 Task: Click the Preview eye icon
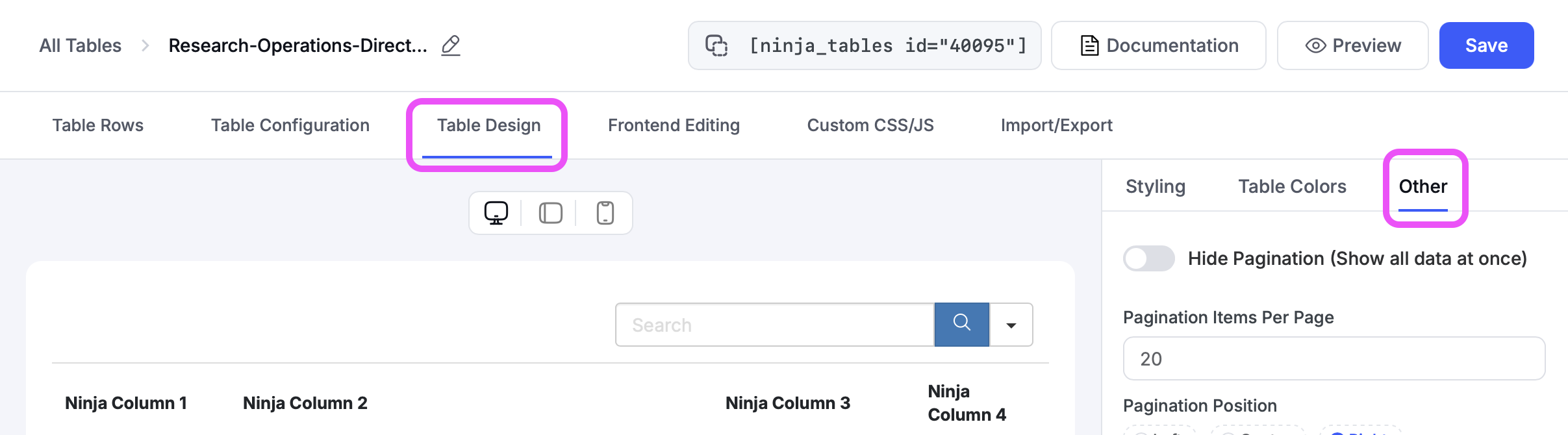tap(1315, 45)
